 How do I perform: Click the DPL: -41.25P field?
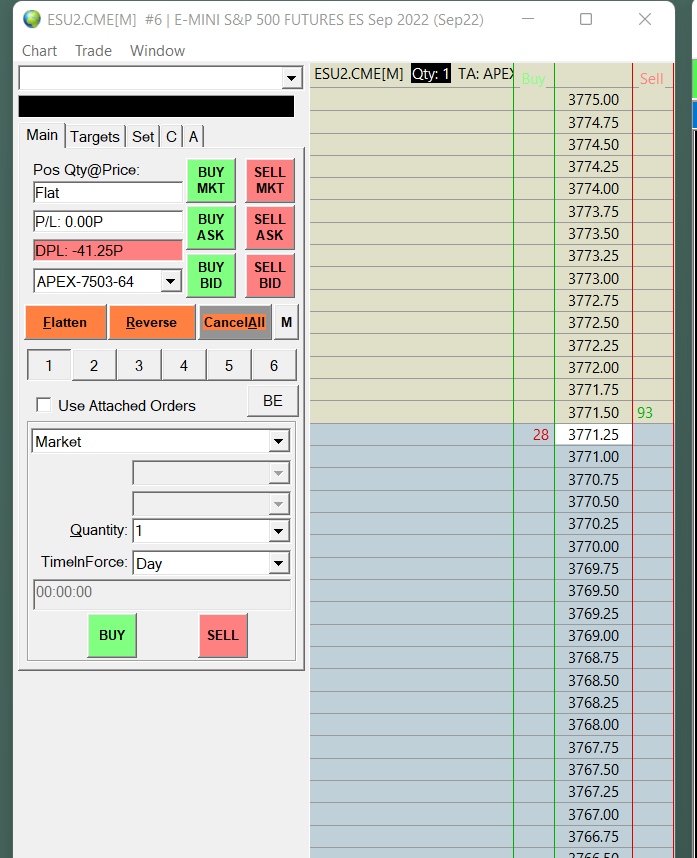point(108,251)
